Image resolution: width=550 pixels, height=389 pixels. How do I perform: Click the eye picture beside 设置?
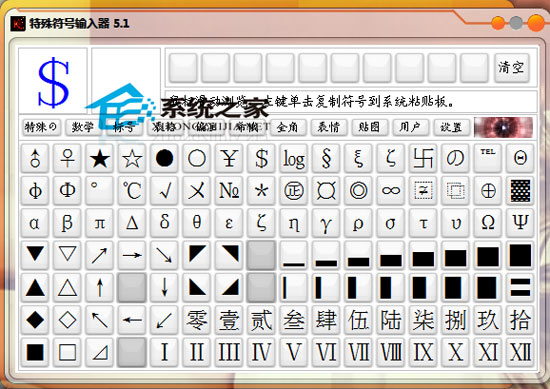point(503,127)
